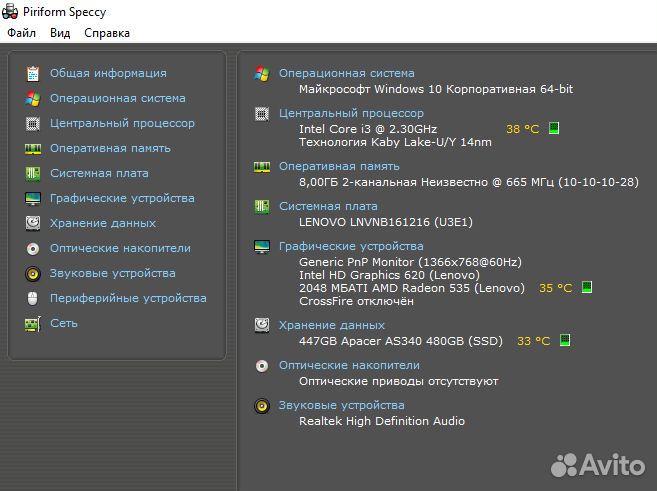Open Операционная система heading in summary panel
This screenshot has height=491, width=657.
pyautogui.click(x=347, y=73)
